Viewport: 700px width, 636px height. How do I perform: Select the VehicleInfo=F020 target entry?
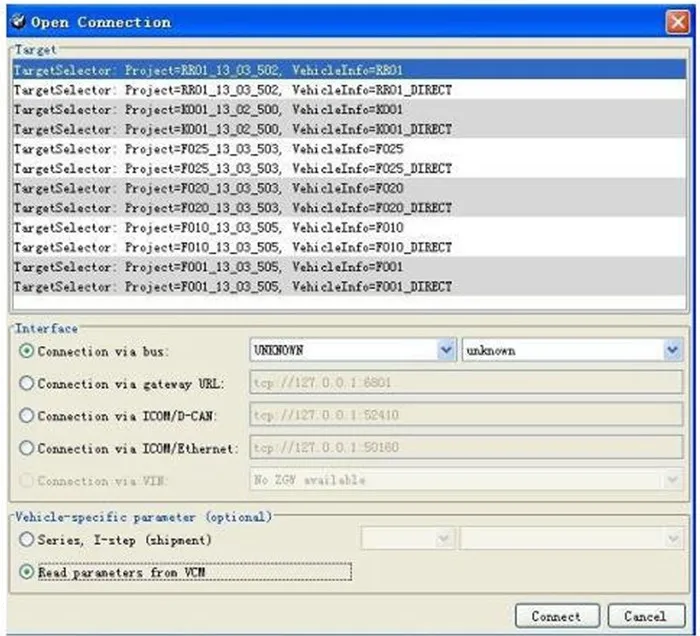(x=350, y=188)
